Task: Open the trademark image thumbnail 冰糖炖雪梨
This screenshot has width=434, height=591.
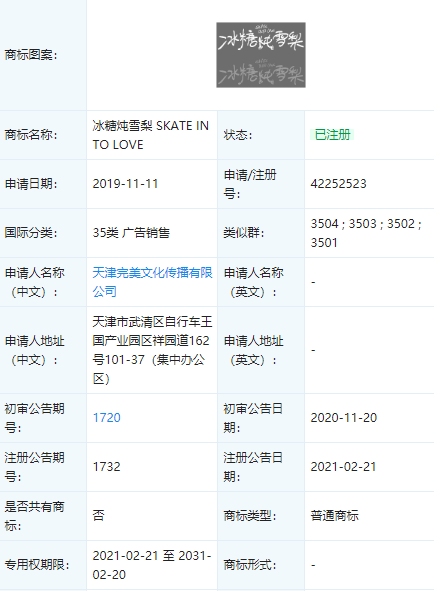Action: pyautogui.click(x=261, y=55)
